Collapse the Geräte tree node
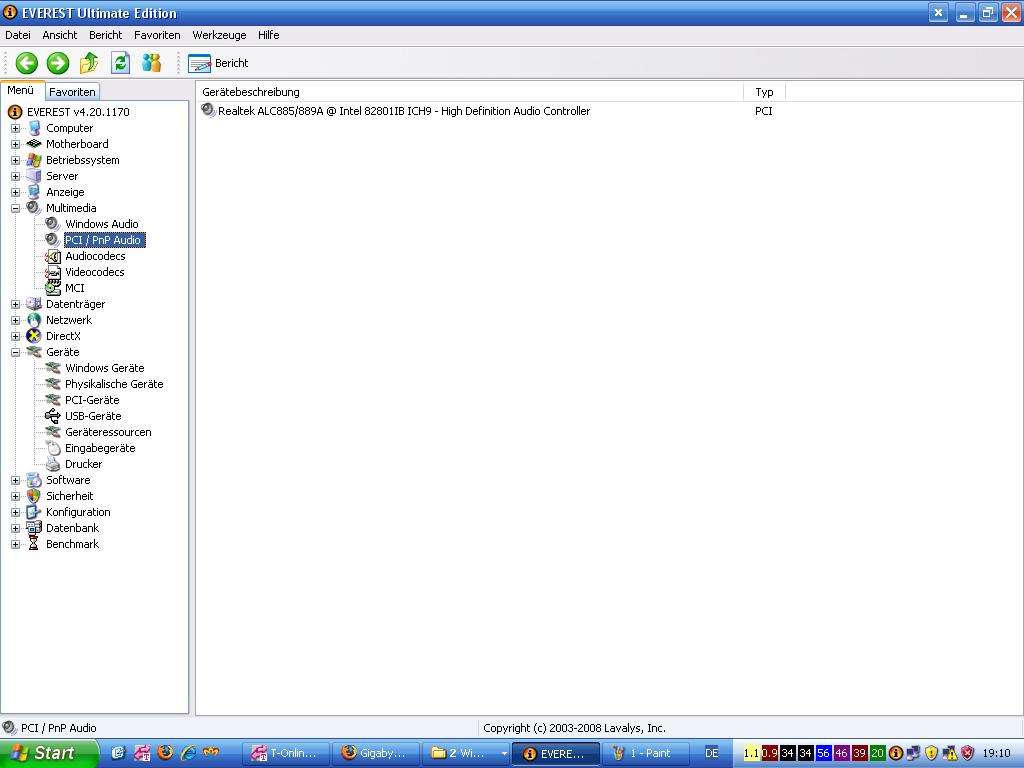 (x=16, y=353)
